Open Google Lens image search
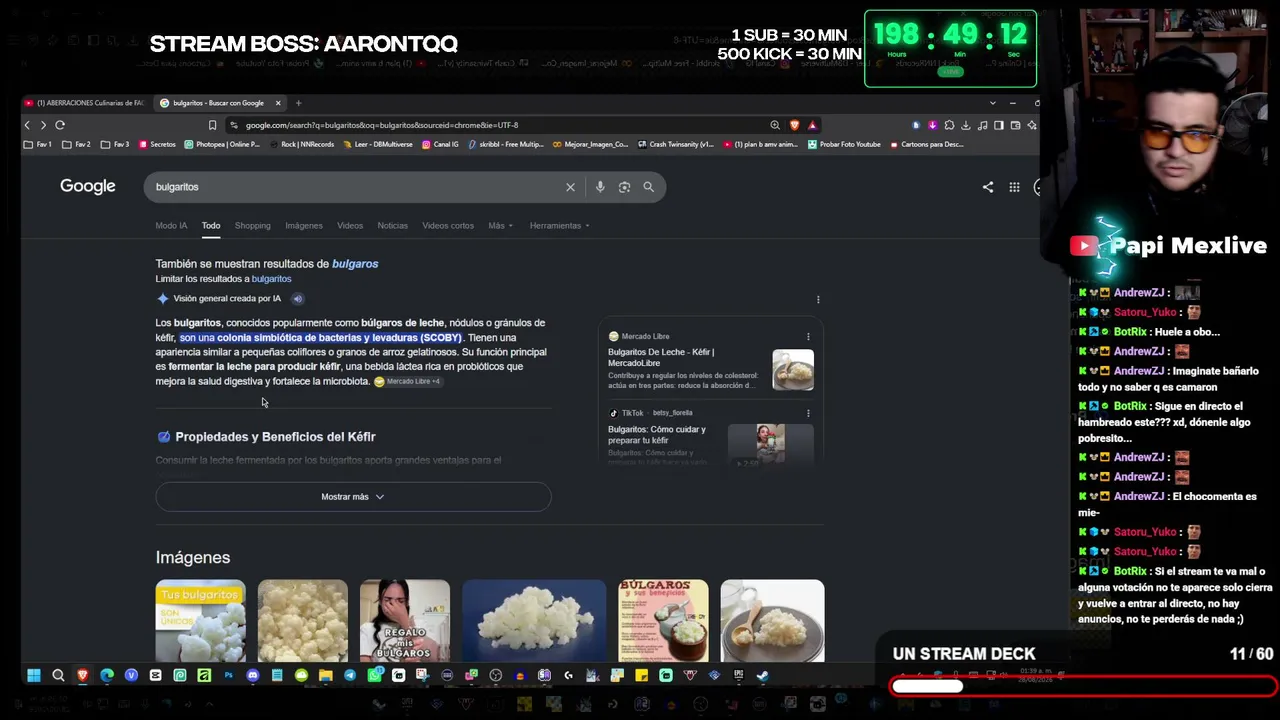Image resolution: width=1280 pixels, height=720 pixels. click(x=624, y=187)
